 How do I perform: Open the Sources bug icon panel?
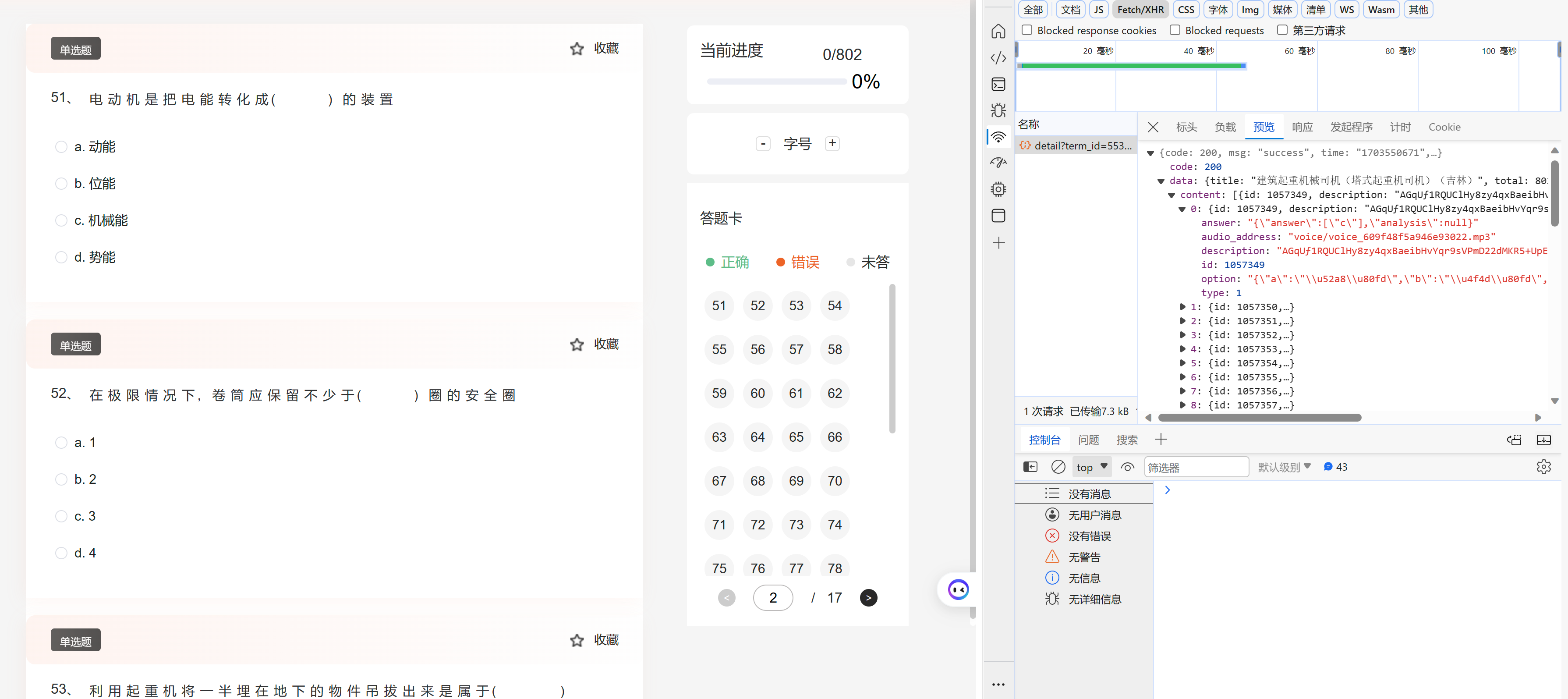998,110
